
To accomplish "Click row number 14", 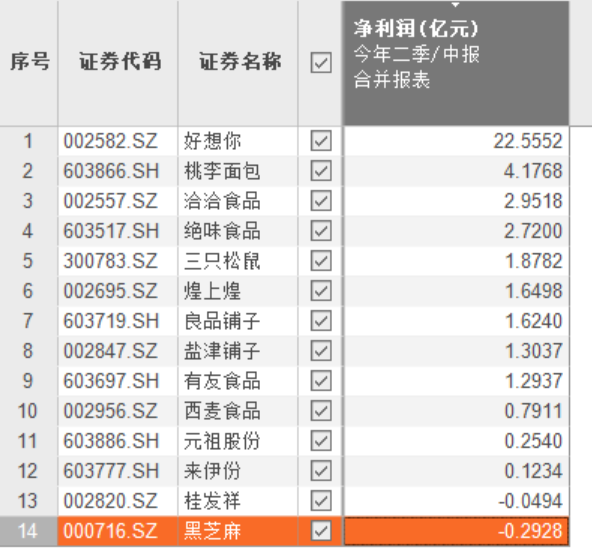I will [x=28, y=531].
